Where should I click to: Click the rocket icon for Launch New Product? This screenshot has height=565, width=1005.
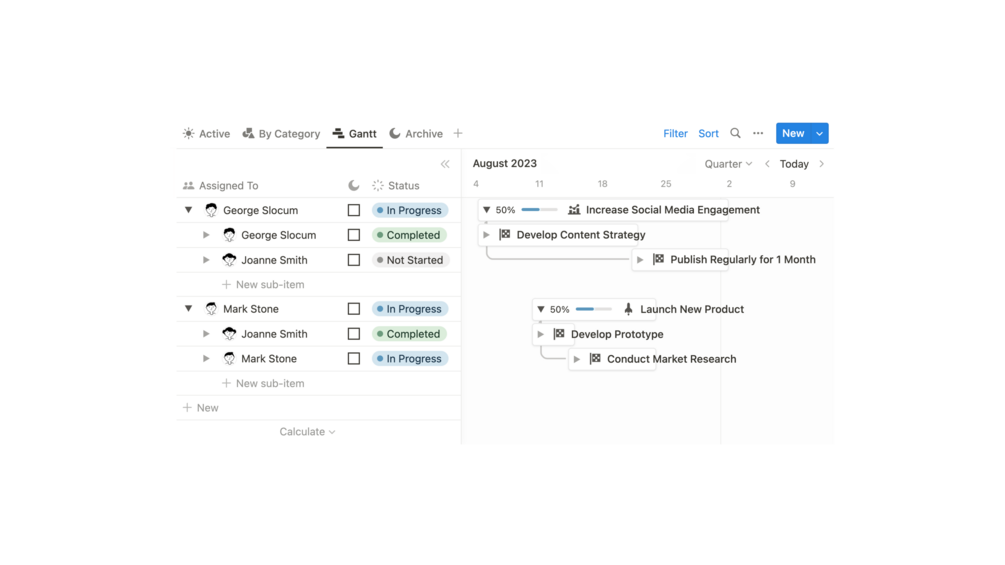tap(628, 309)
